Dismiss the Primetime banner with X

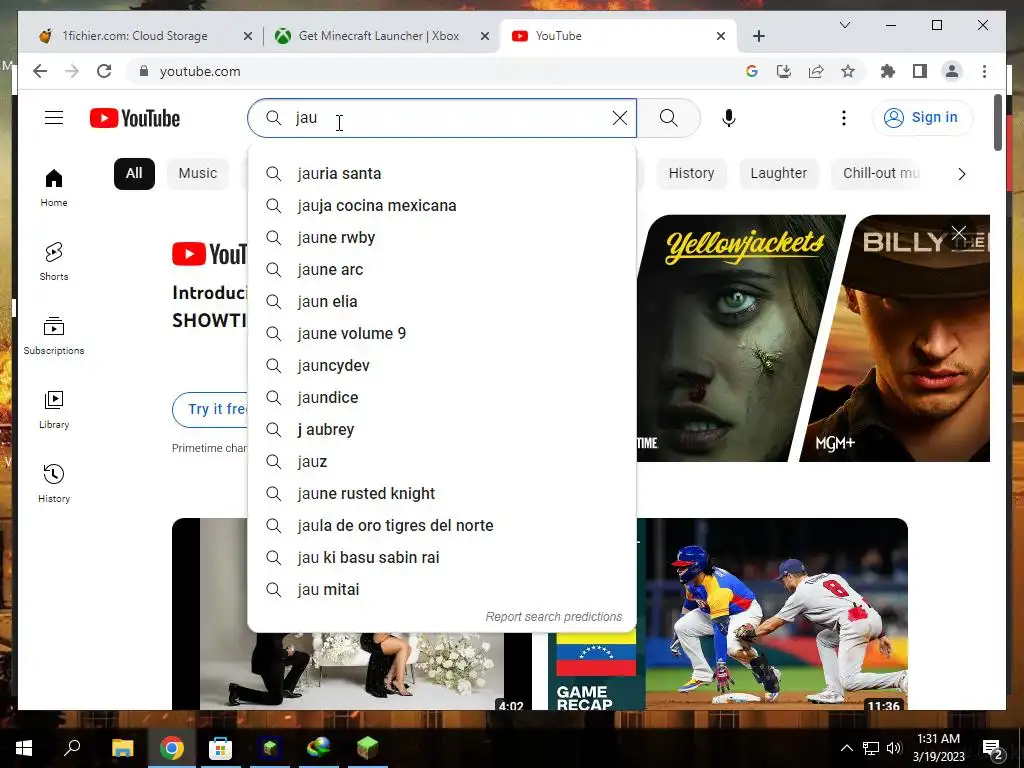tap(959, 232)
